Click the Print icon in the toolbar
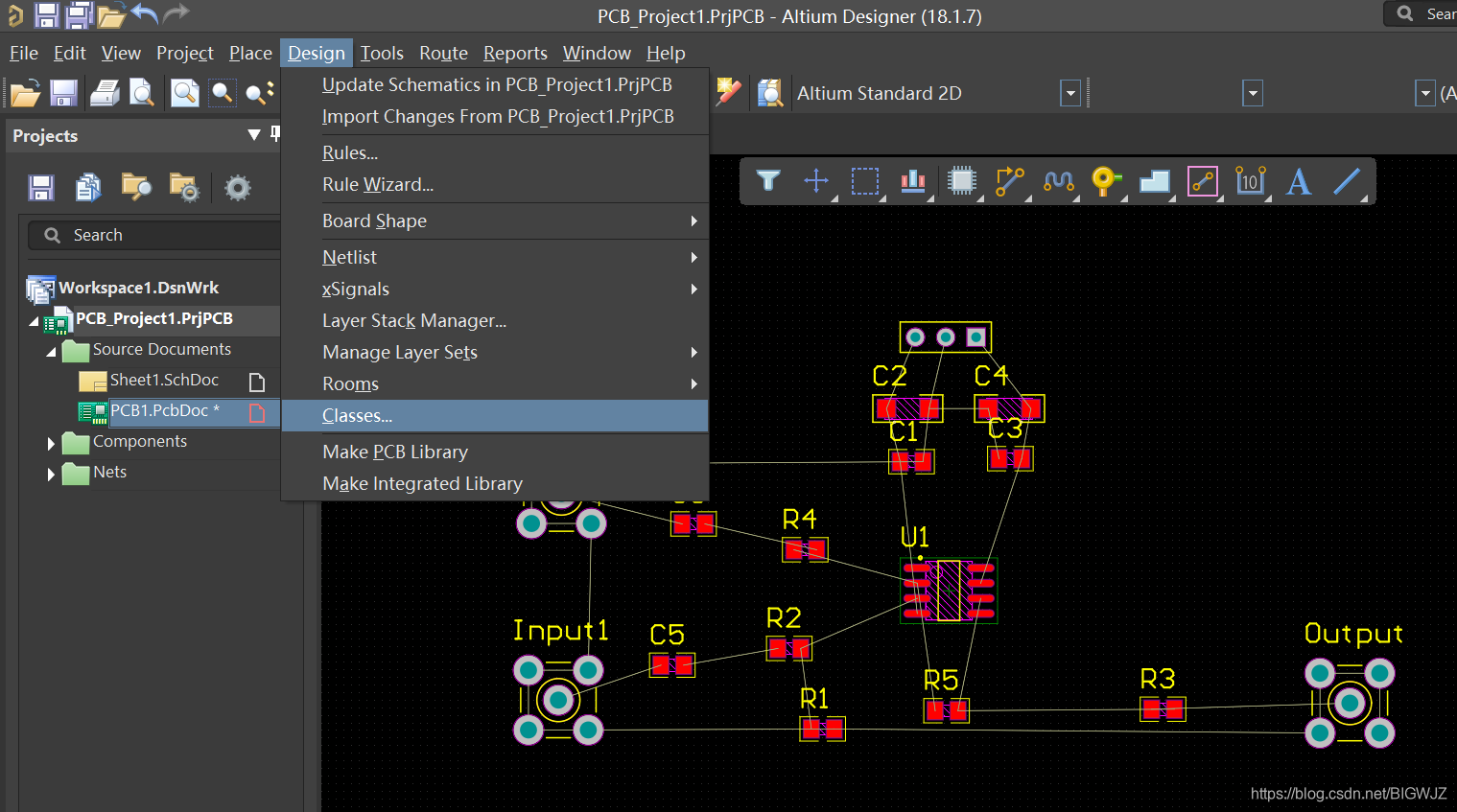1457x812 pixels. pos(105,93)
